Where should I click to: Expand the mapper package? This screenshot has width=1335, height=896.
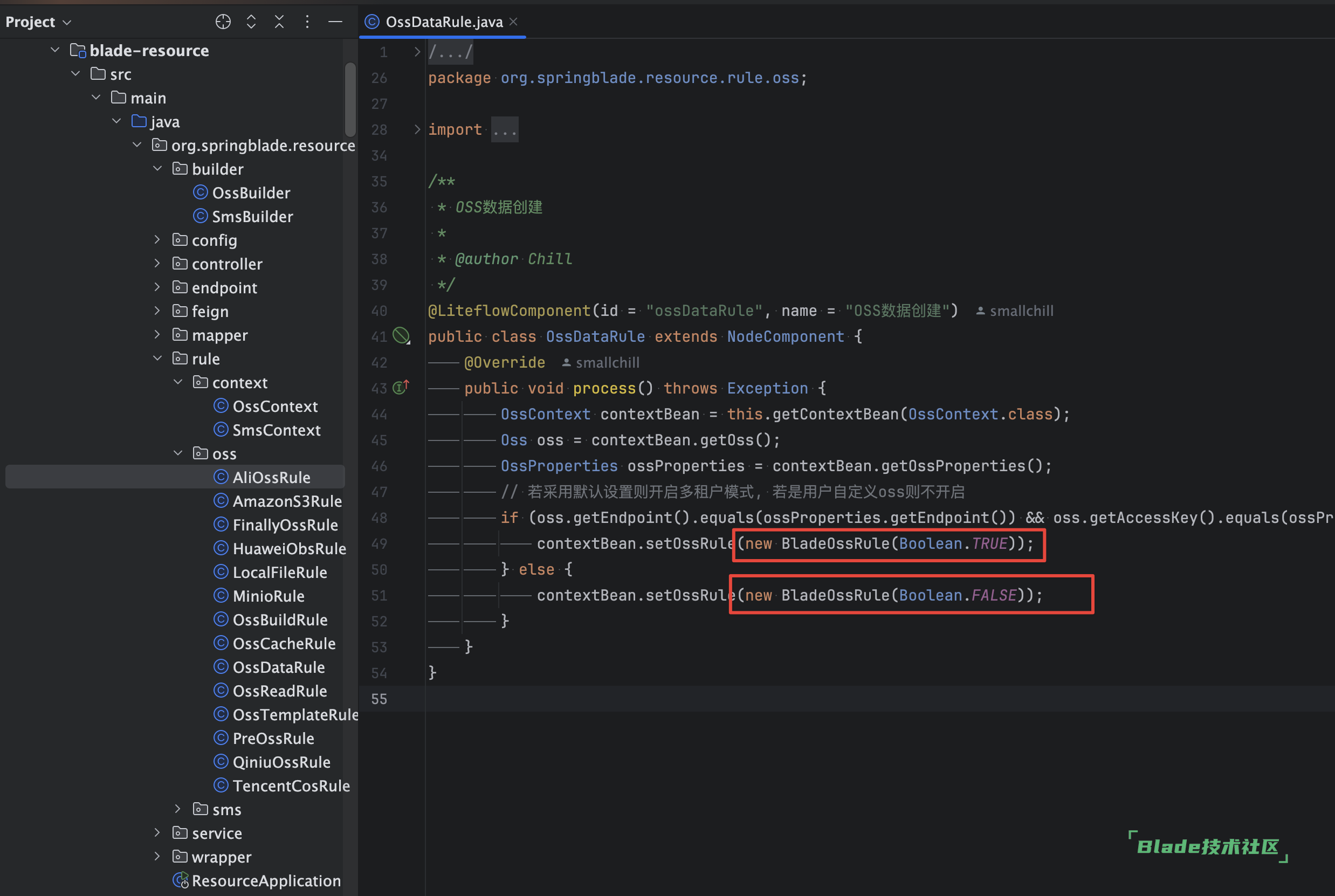(158, 334)
